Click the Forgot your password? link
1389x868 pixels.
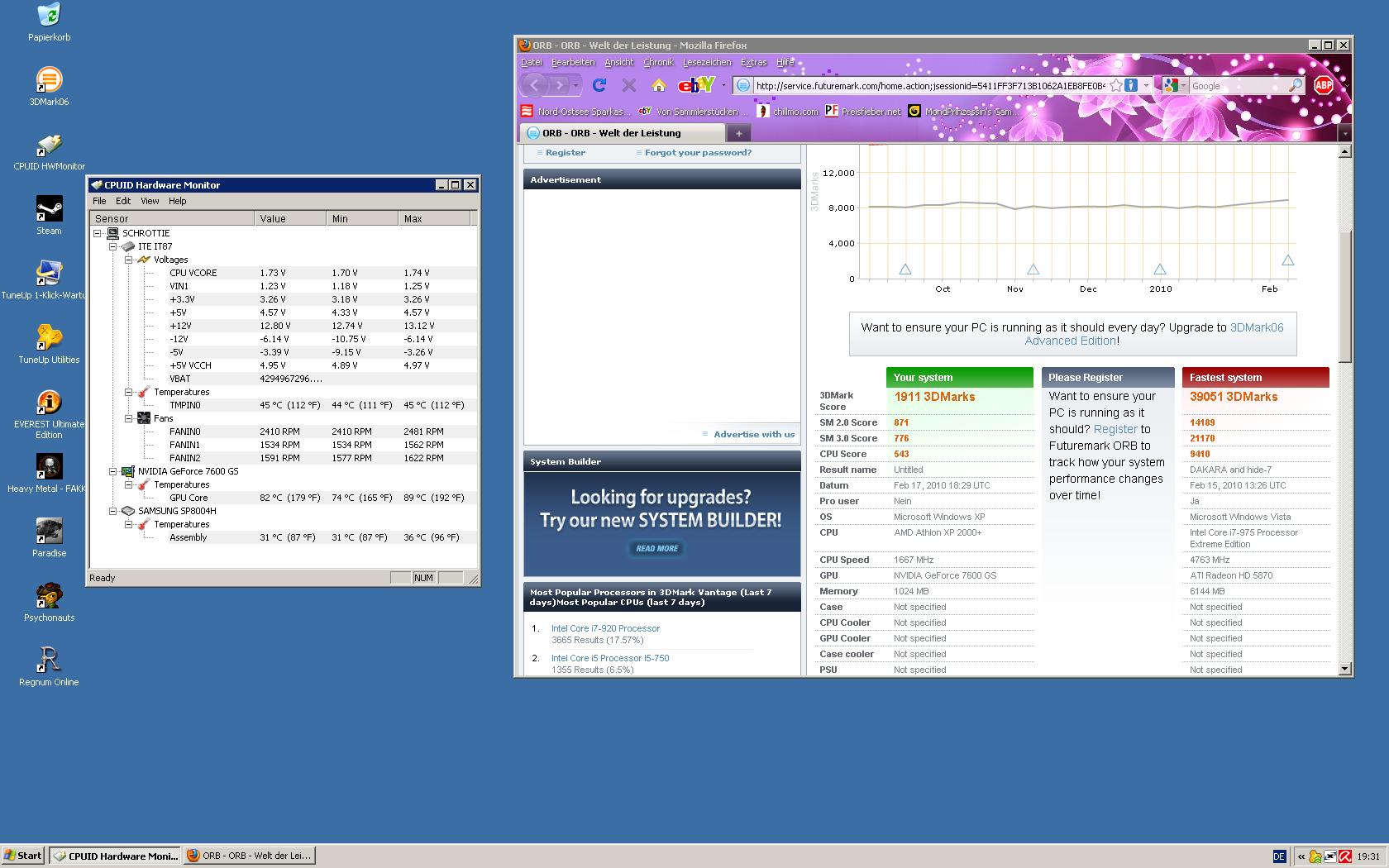pos(699,153)
